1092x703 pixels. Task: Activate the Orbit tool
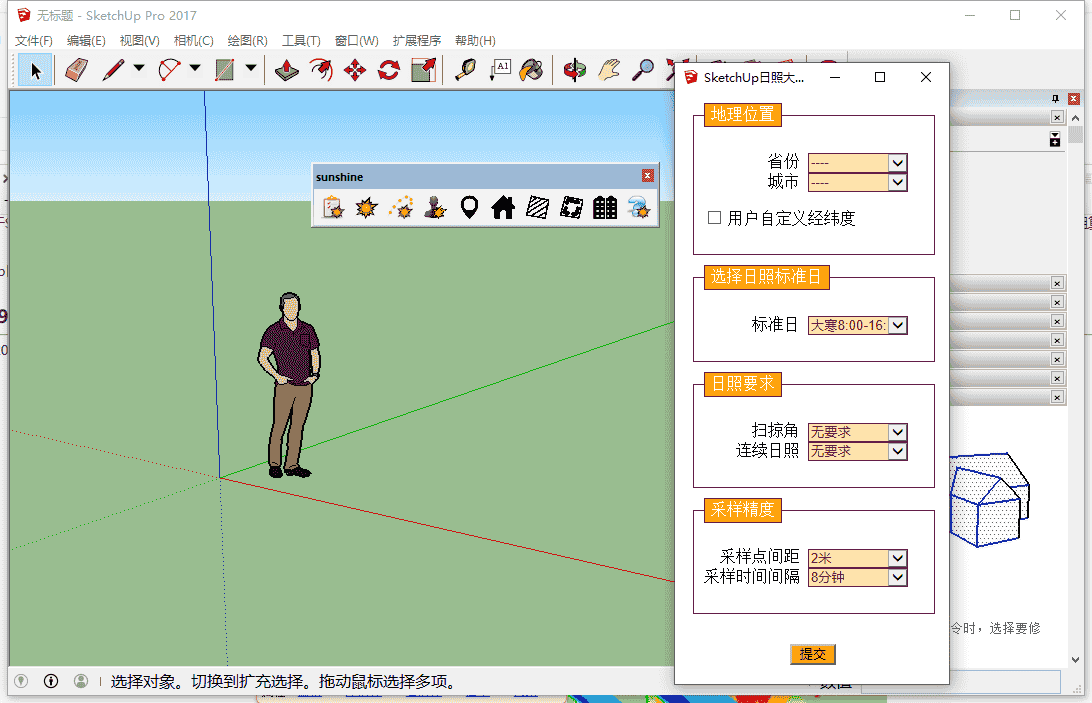(x=575, y=70)
